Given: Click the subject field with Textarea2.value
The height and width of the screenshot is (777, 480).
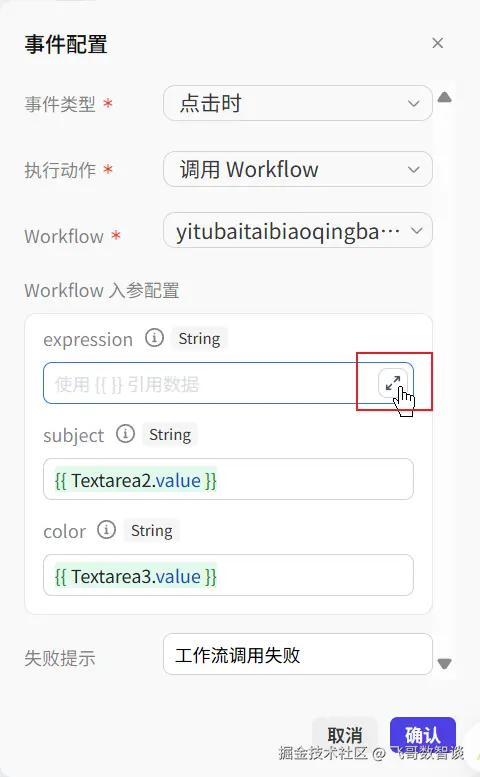Looking at the screenshot, I should coord(228,479).
